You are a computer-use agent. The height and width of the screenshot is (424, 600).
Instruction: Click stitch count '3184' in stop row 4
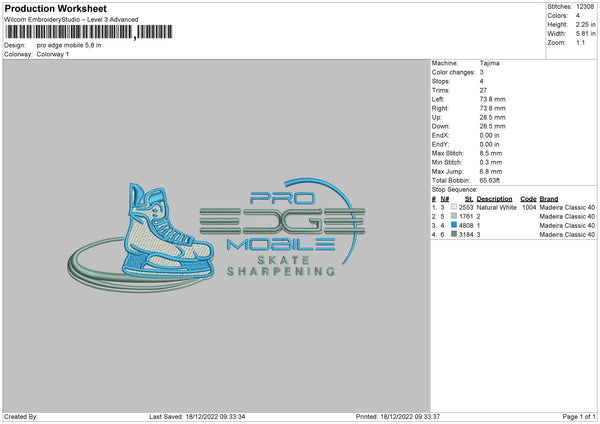[x=466, y=235]
